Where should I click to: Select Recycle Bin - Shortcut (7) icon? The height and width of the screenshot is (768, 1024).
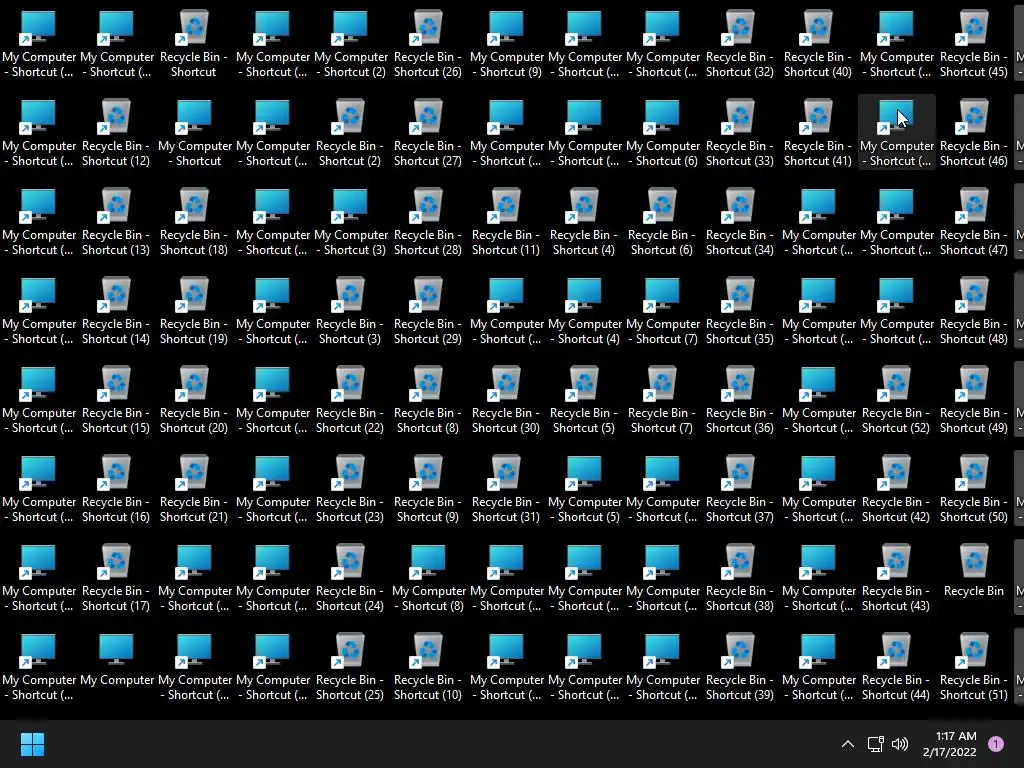click(x=662, y=400)
